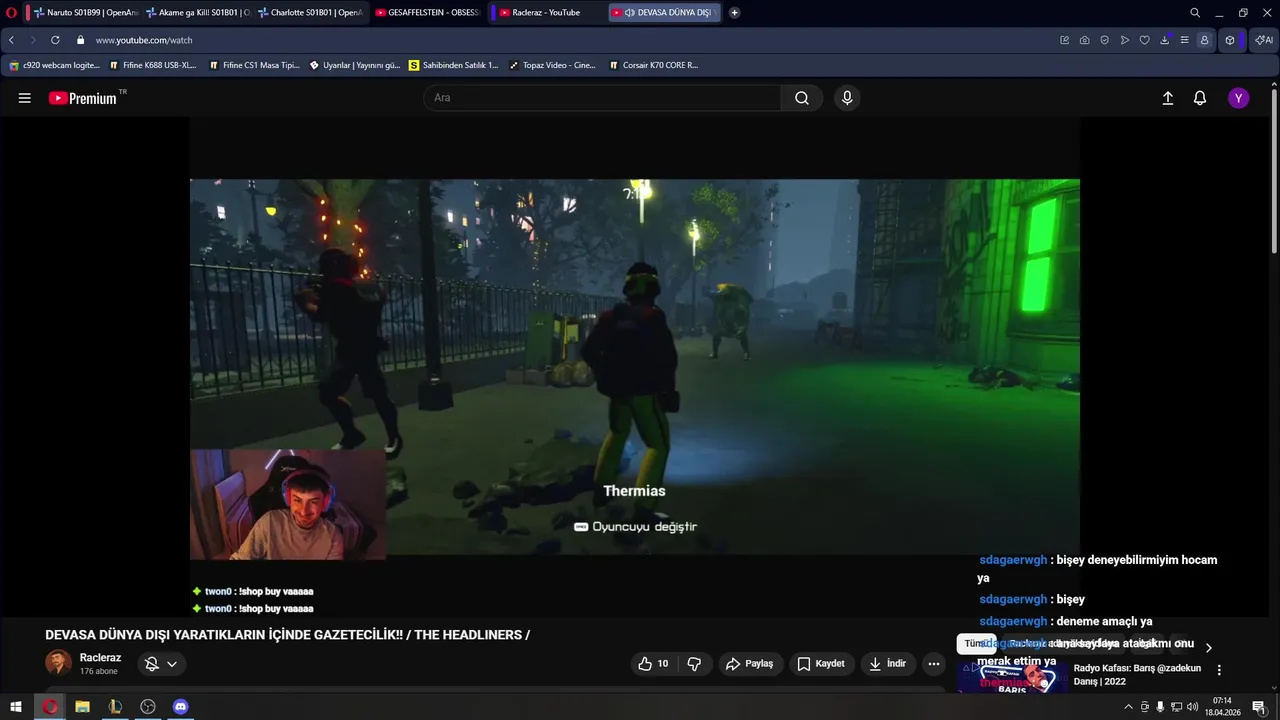Click the page vertical scrollbar
1280x720 pixels.
click(x=1274, y=170)
